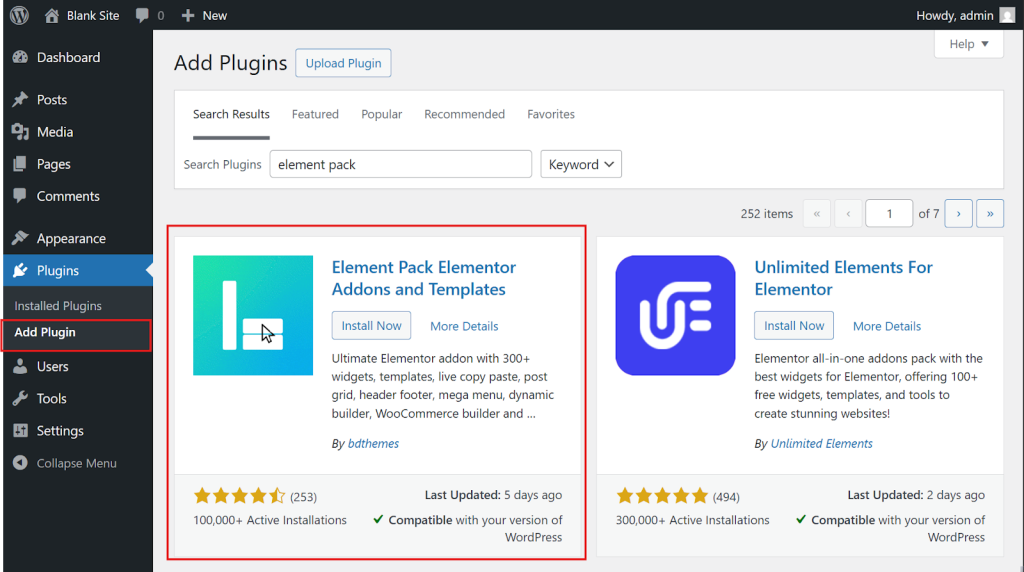This screenshot has height=572, width=1024.
Task: Open Element Pack Elementor Addons title link
Action: coord(424,278)
